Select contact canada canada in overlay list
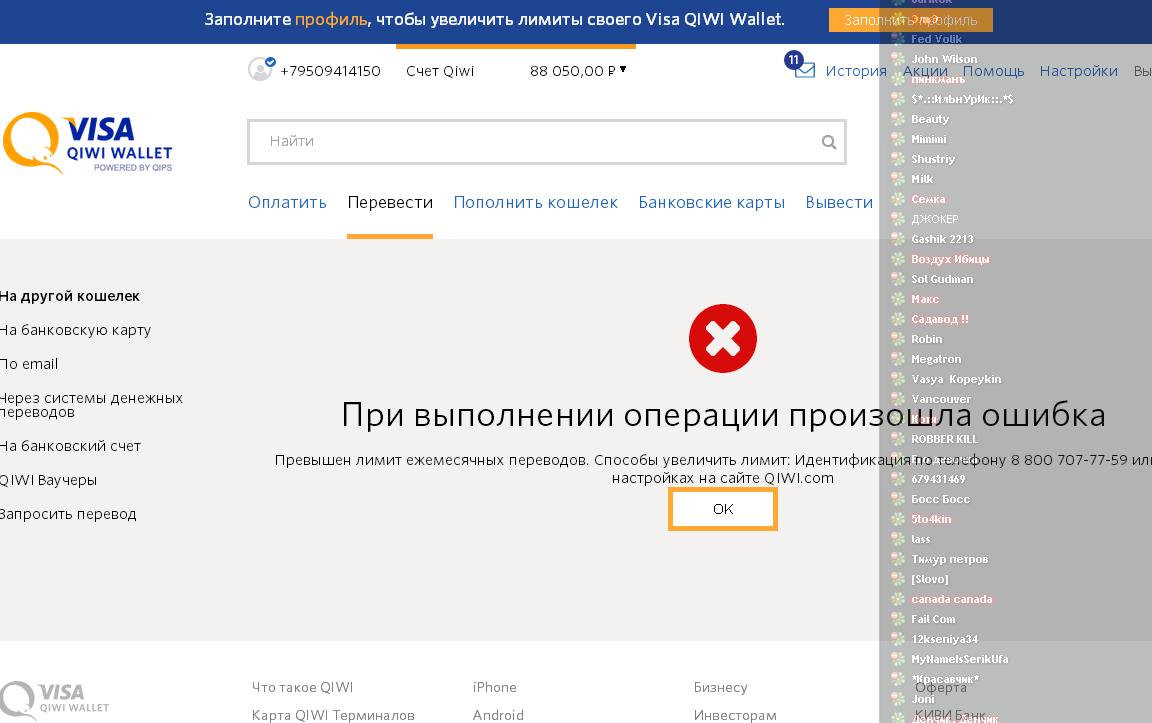The width and height of the screenshot is (1152, 723). (951, 599)
